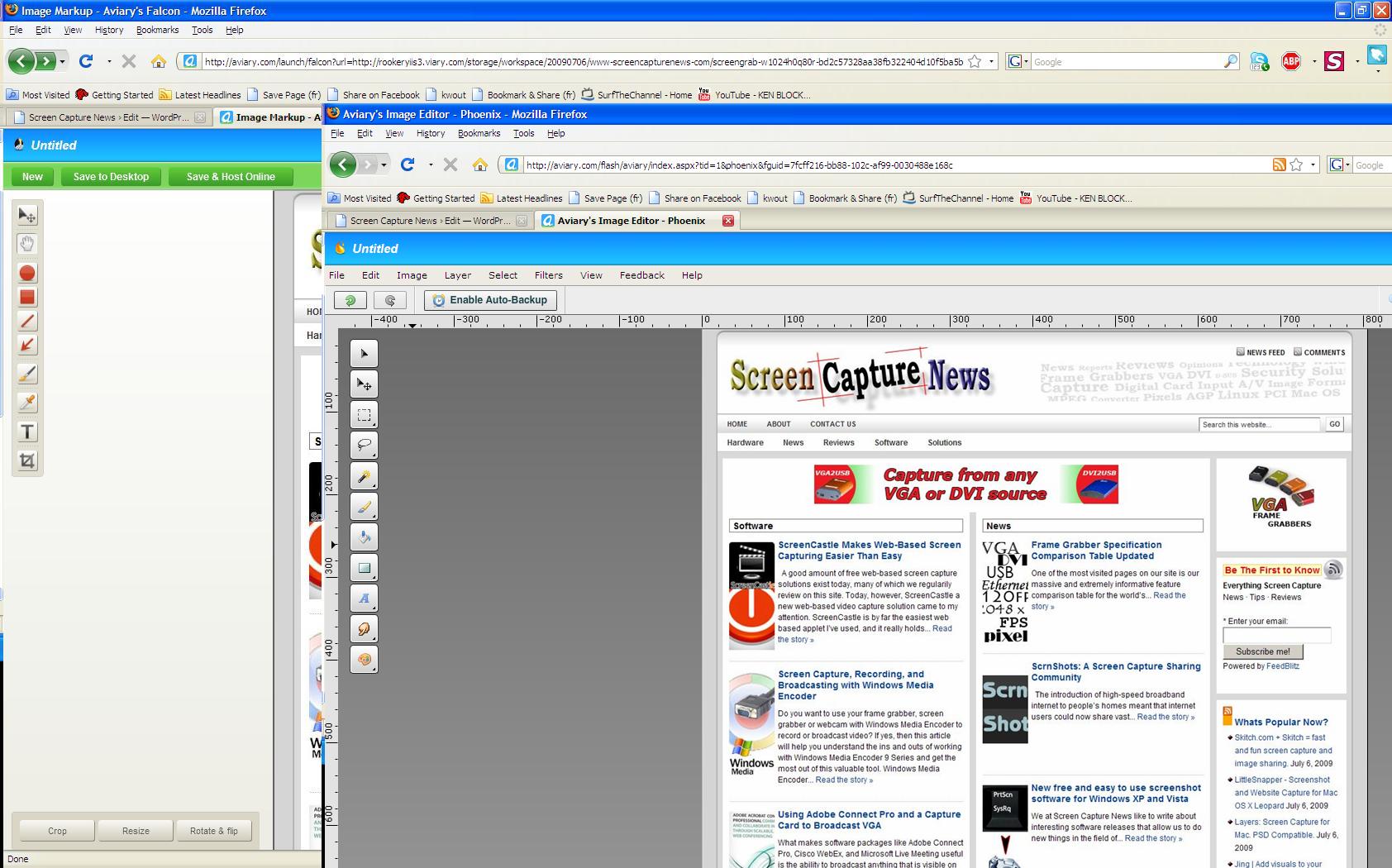Viewport: 1392px width, 868px height.
Task: Open search engine dropdown in Phoenix window
Action: tap(1339, 165)
